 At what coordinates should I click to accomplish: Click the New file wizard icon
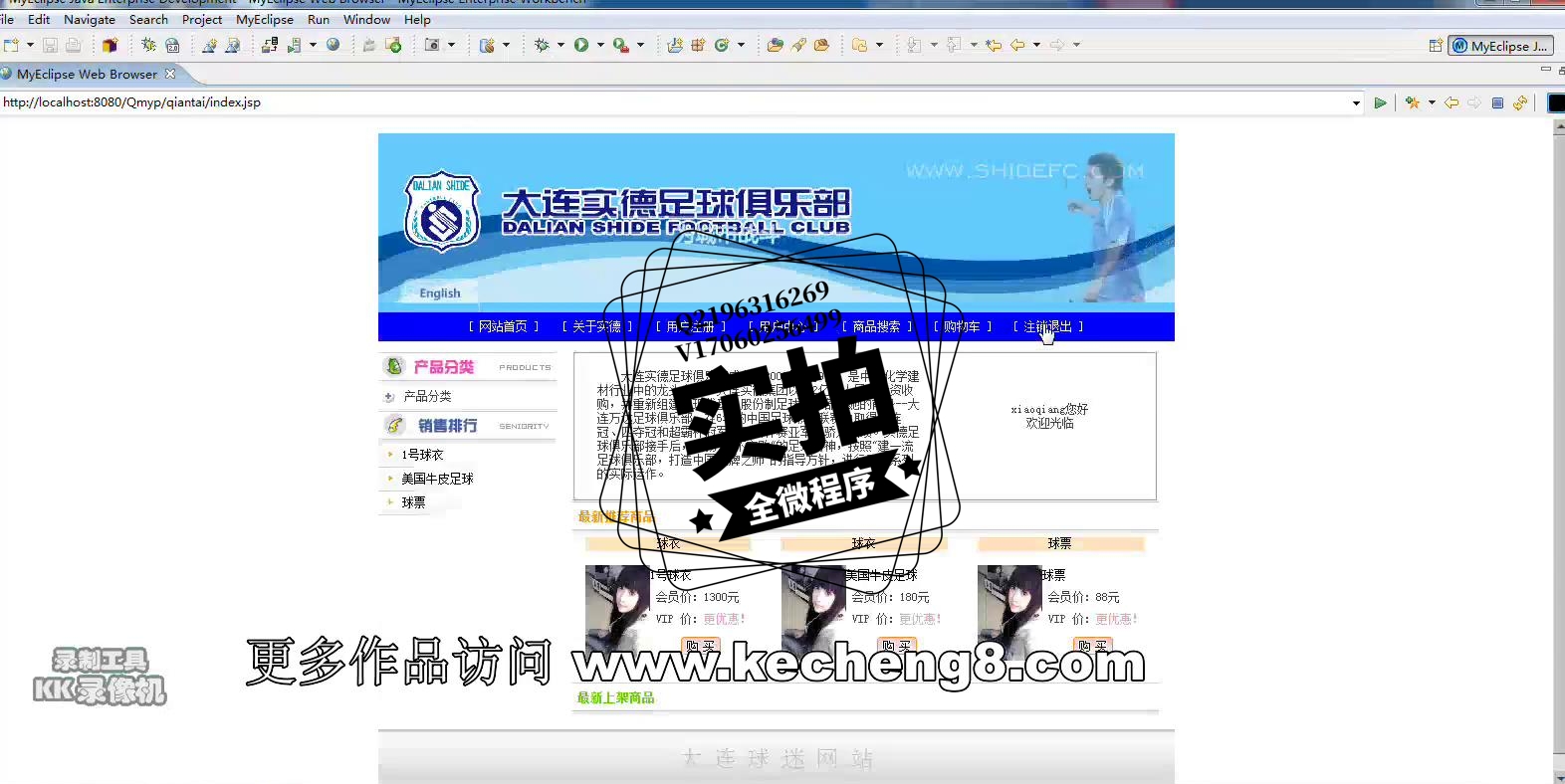pyautogui.click(x=11, y=45)
